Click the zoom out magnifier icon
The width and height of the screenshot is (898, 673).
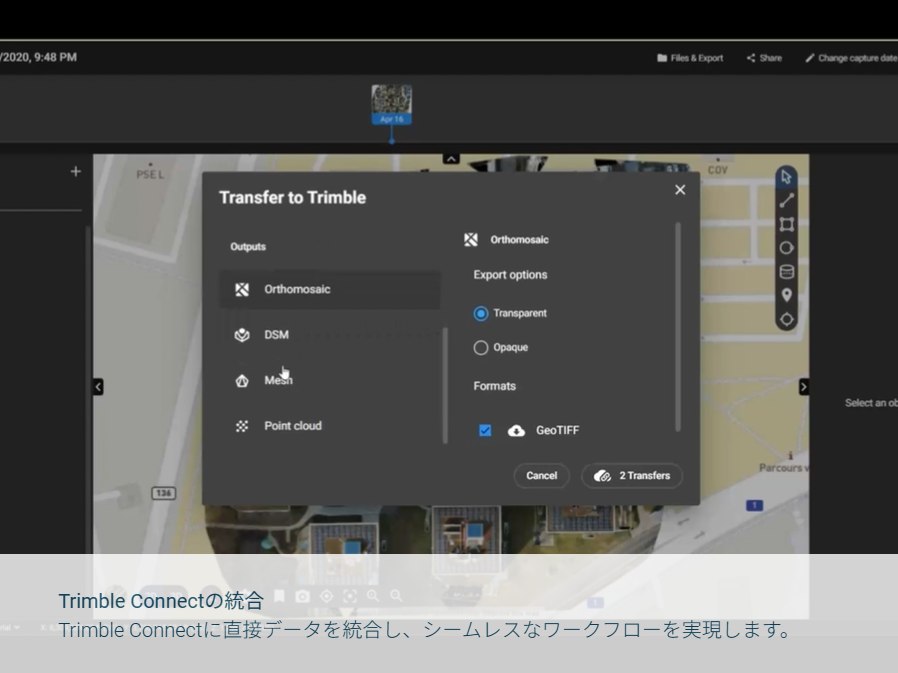click(x=396, y=596)
